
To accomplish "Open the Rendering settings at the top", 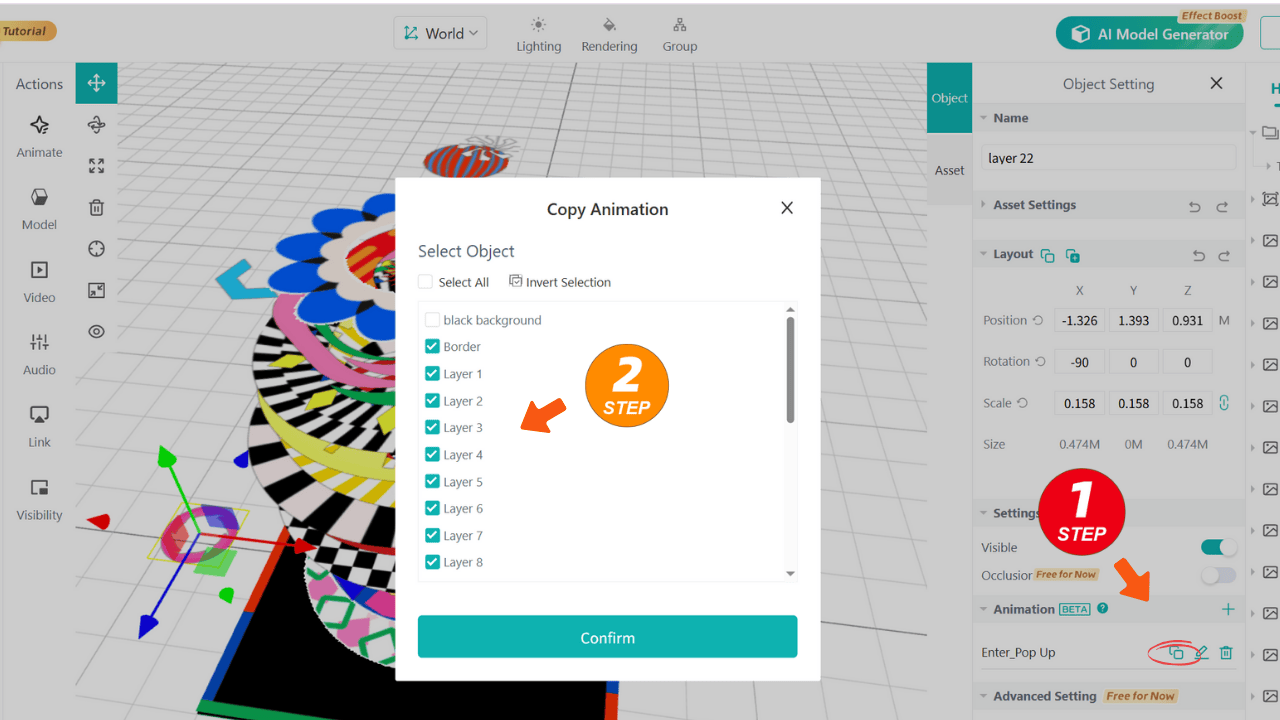I will click(x=609, y=33).
